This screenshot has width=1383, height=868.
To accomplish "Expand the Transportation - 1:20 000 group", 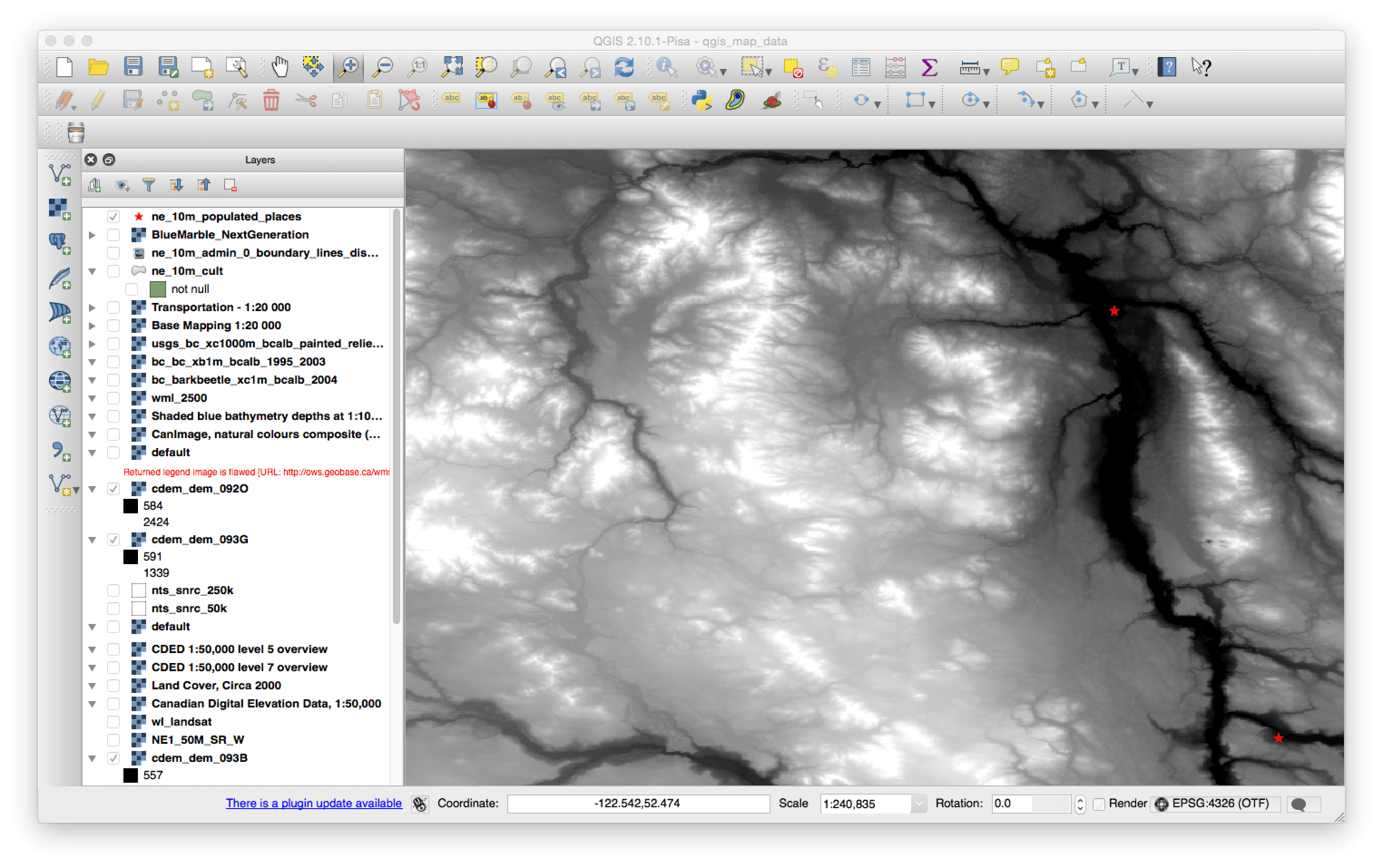I will pyautogui.click(x=92, y=308).
